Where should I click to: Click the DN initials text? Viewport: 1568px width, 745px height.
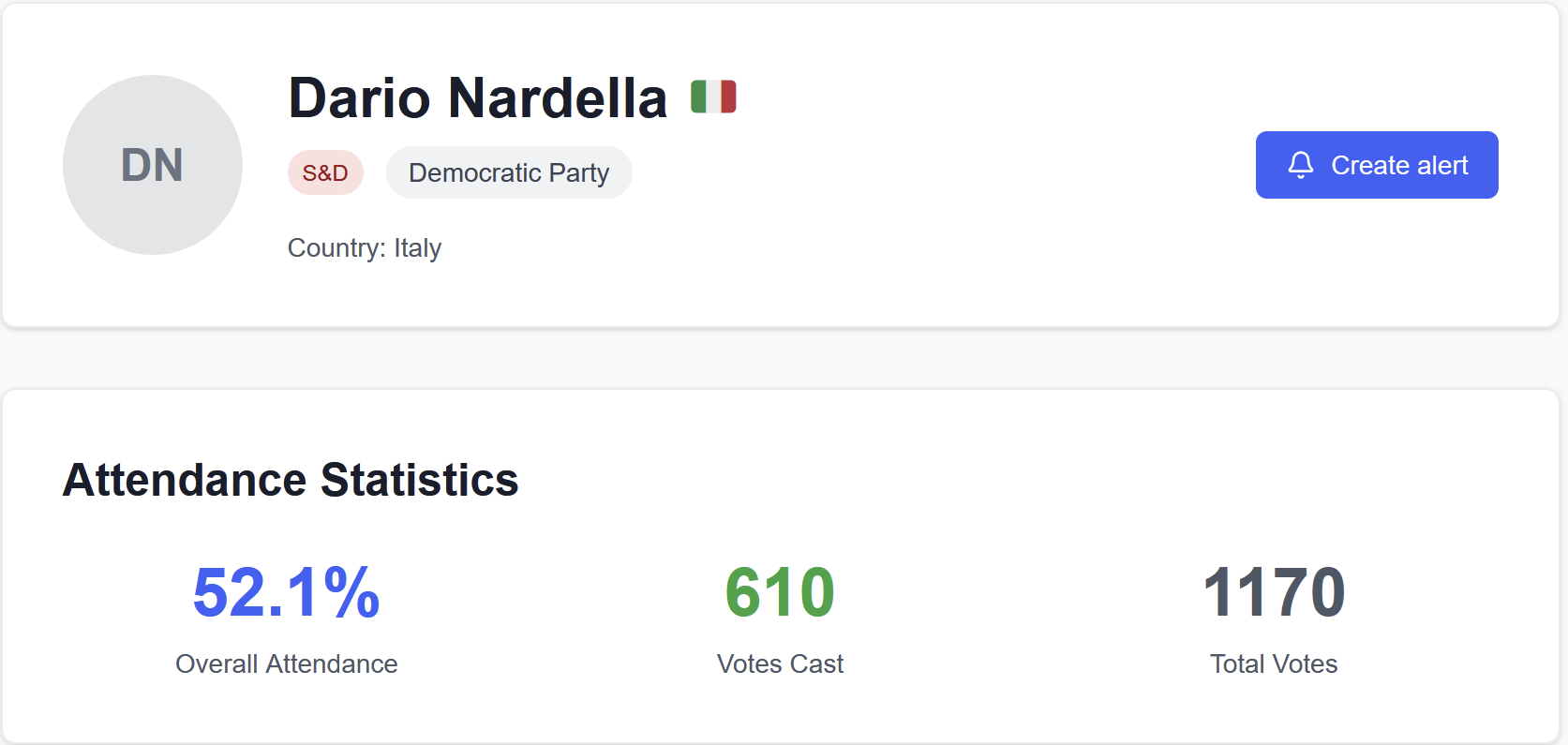152,165
